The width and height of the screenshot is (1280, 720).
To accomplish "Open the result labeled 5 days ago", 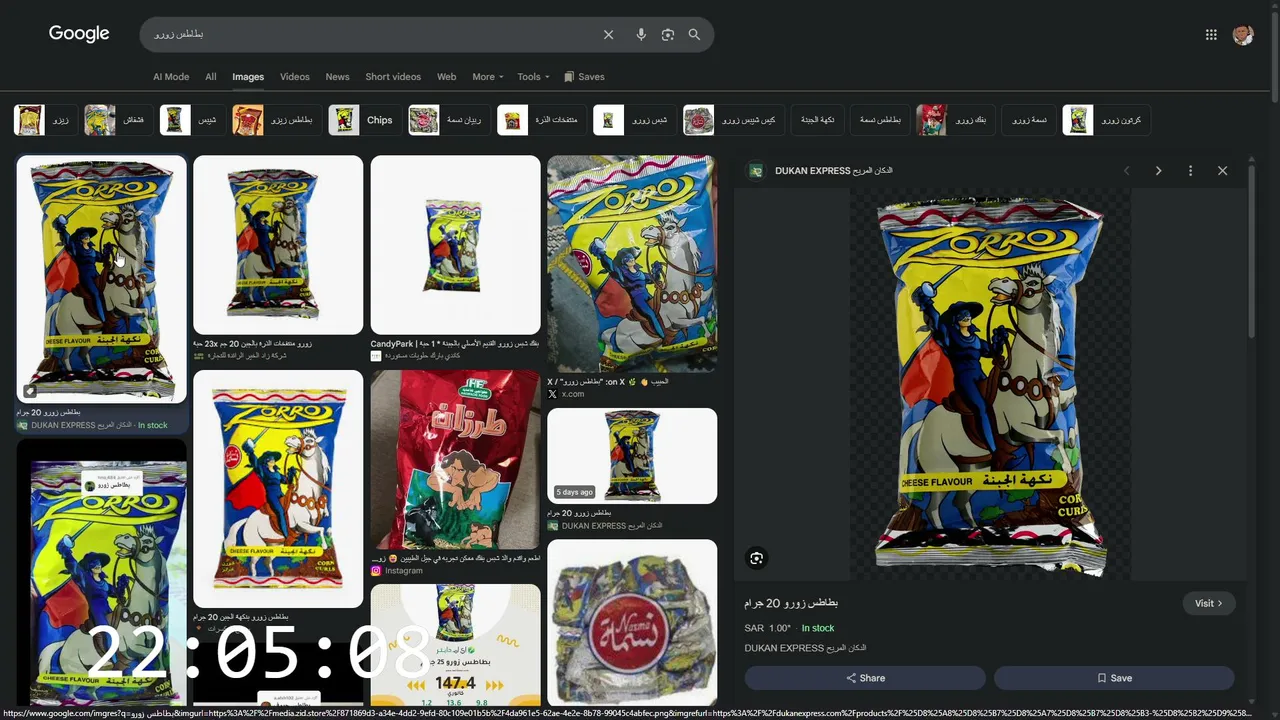I will click(632, 456).
